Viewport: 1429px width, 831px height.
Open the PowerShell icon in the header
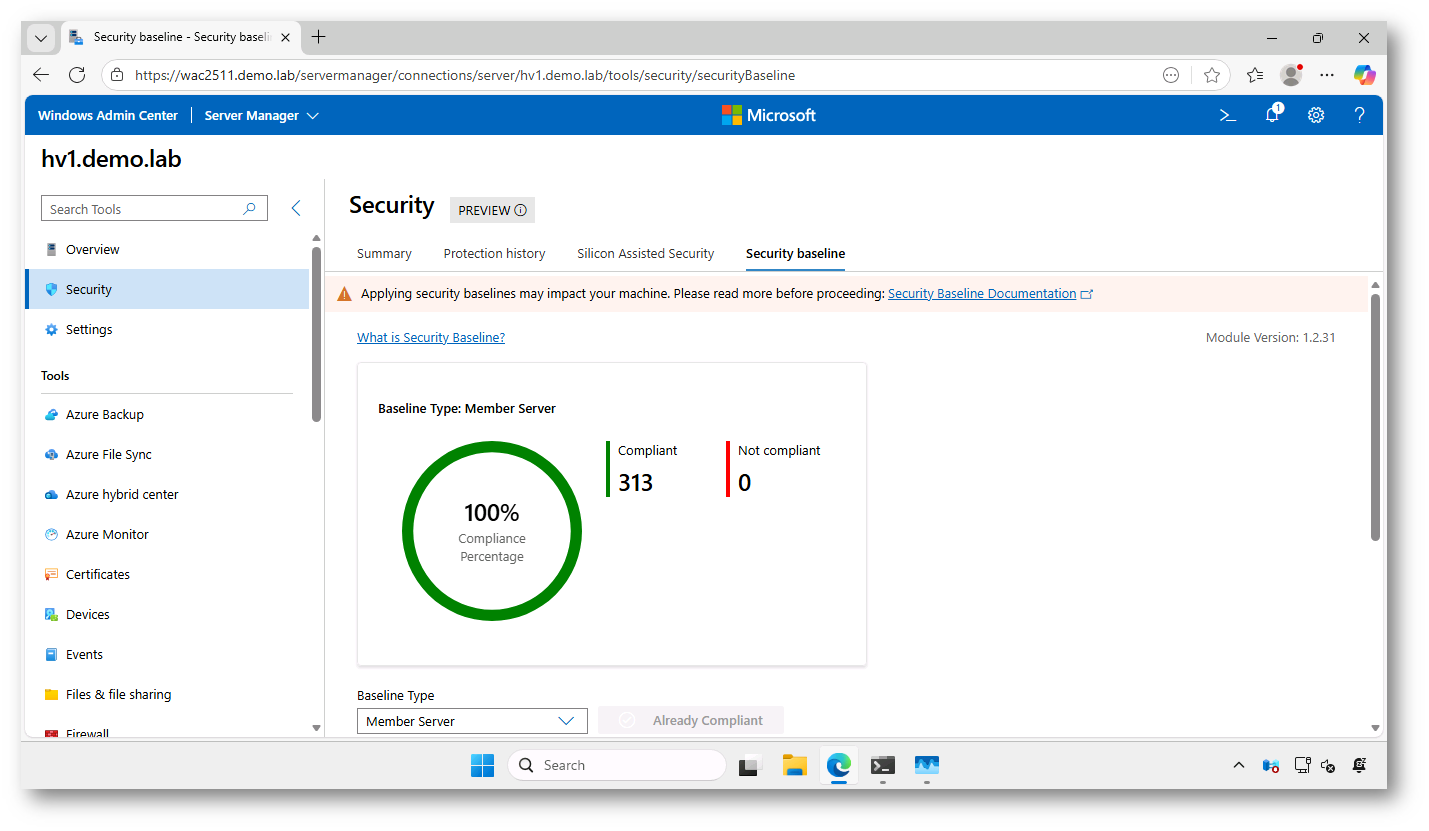(x=1228, y=115)
